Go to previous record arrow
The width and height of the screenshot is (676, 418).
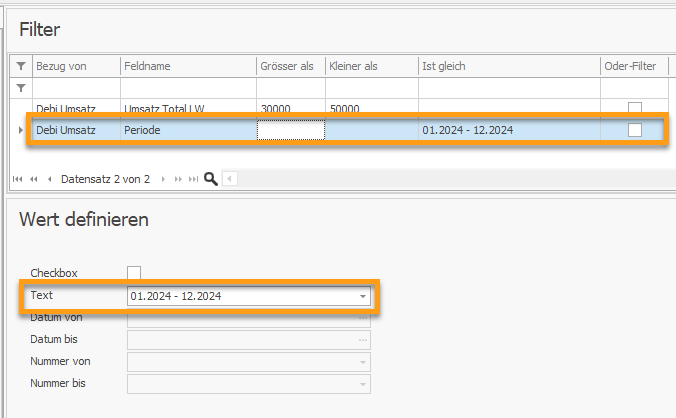coord(50,179)
